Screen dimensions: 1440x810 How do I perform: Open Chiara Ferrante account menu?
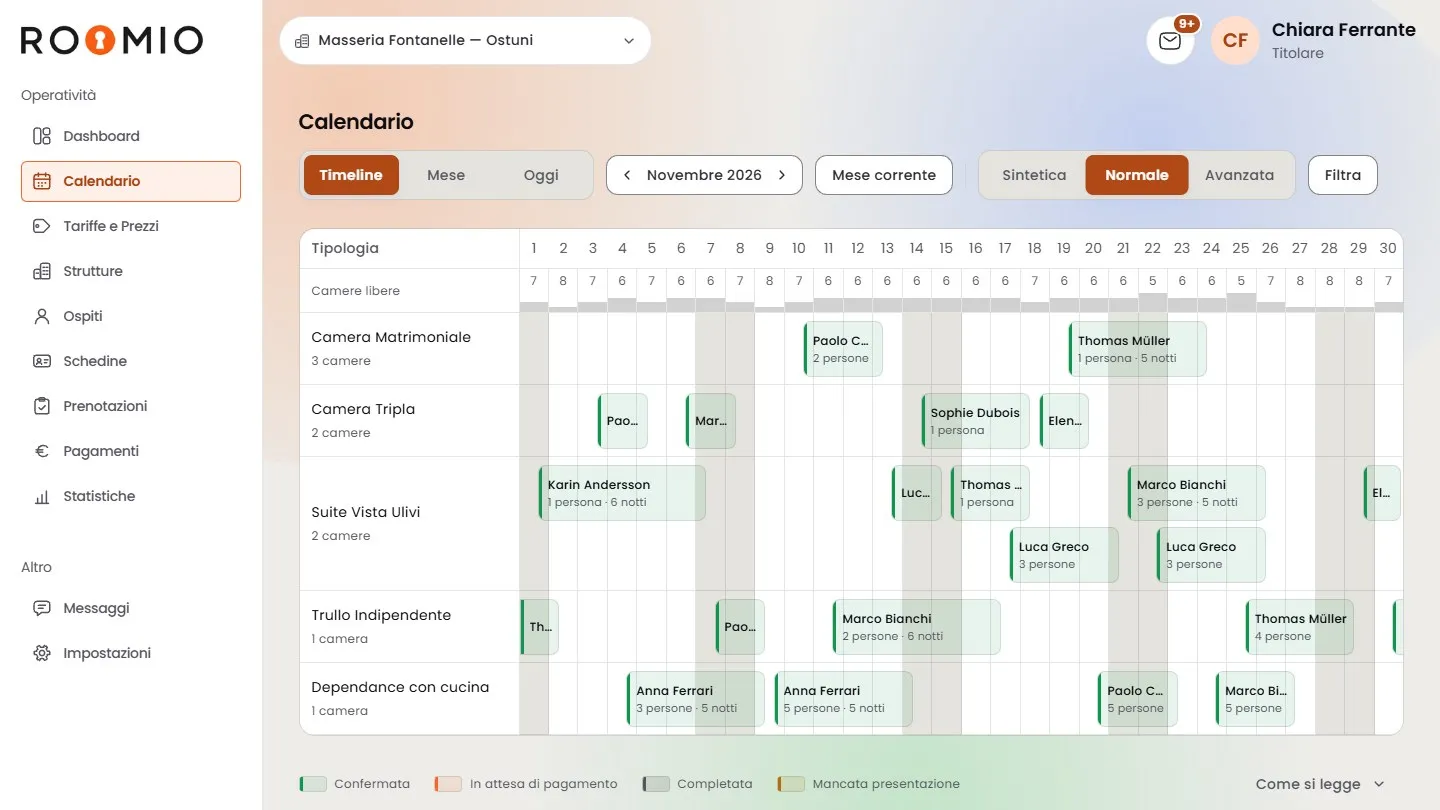tap(1343, 41)
